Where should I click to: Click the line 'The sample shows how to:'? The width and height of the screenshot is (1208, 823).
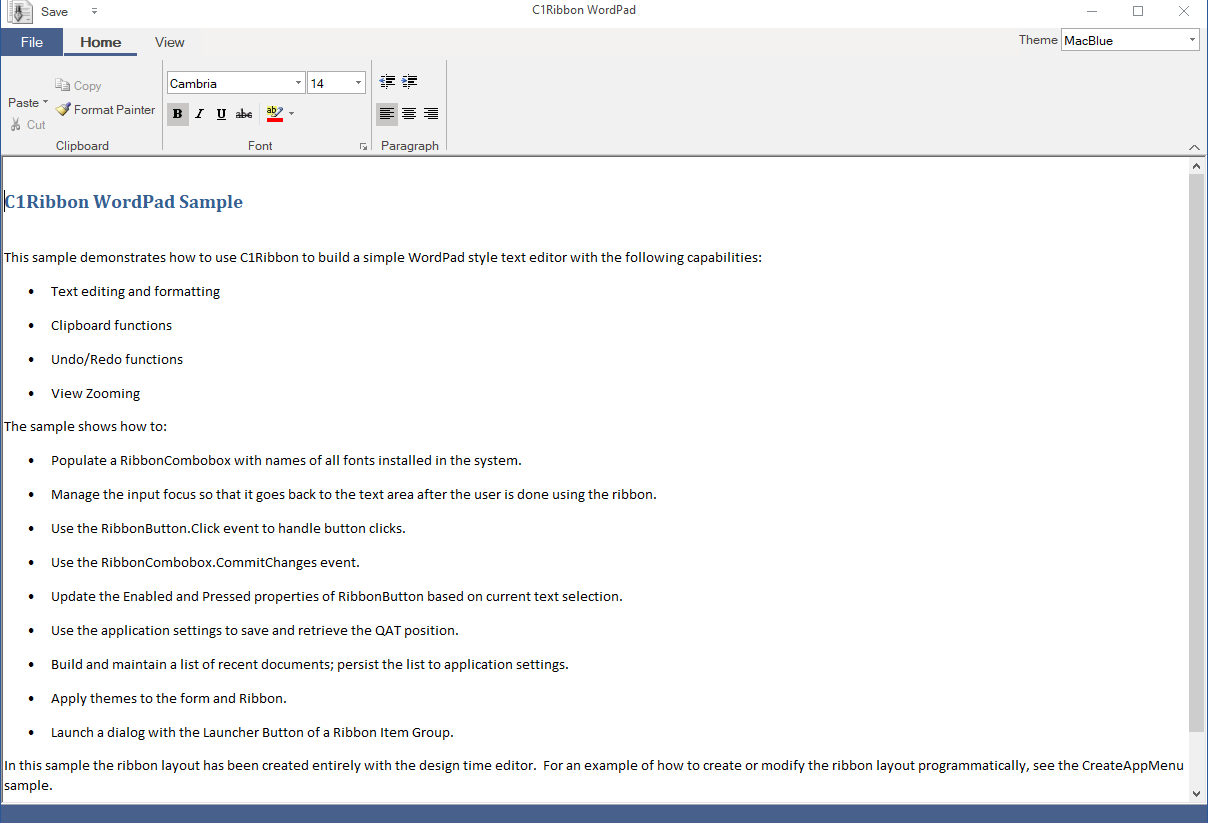(x=85, y=426)
